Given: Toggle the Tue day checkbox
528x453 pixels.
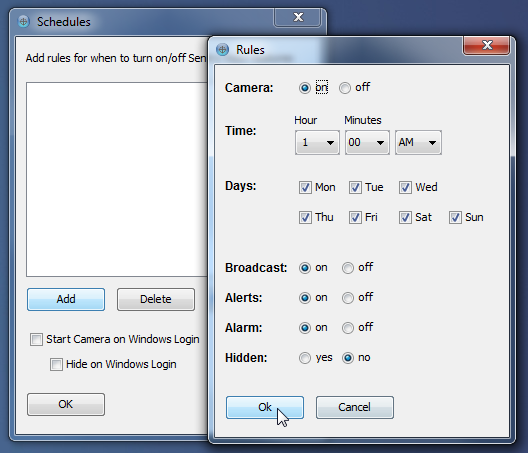Looking at the screenshot, I should (x=355, y=188).
